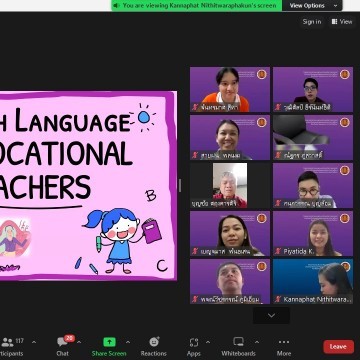Click the red Leave button
The width and height of the screenshot is (360, 360).
pos(338,347)
